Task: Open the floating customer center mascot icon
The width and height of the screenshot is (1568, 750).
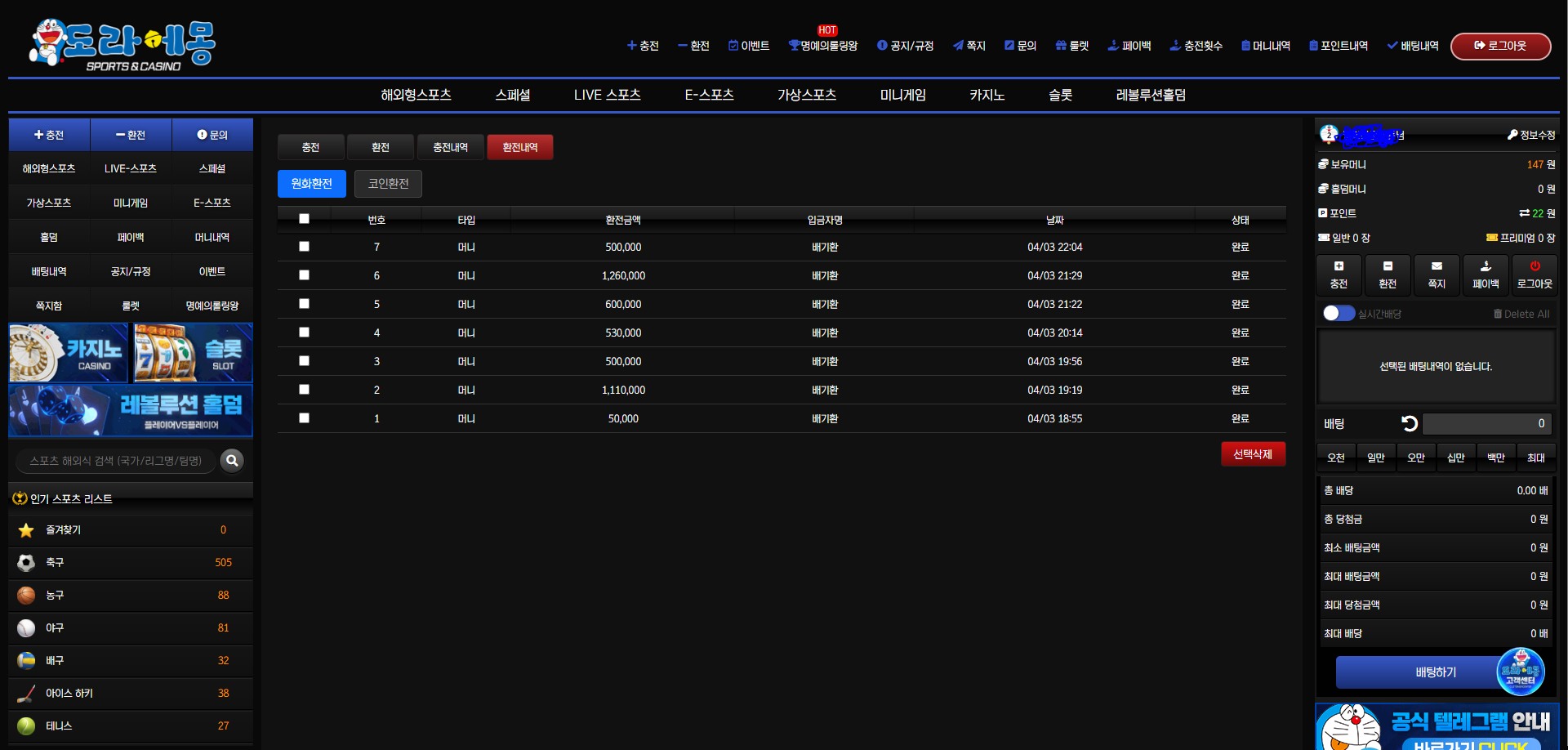Action: pyautogui.click(x=1520, y=672)
